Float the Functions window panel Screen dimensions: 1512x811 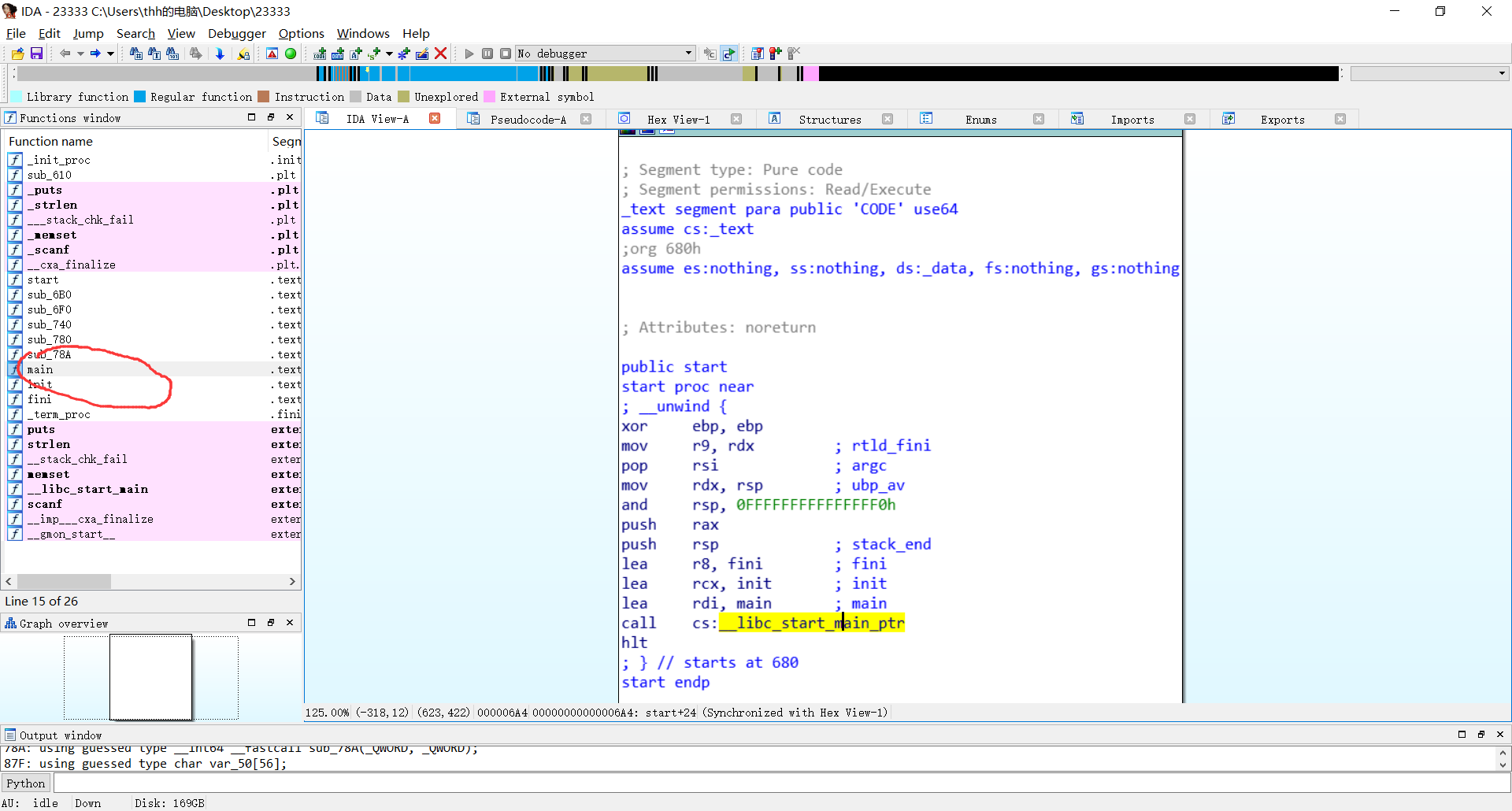[x=271, y=117]
